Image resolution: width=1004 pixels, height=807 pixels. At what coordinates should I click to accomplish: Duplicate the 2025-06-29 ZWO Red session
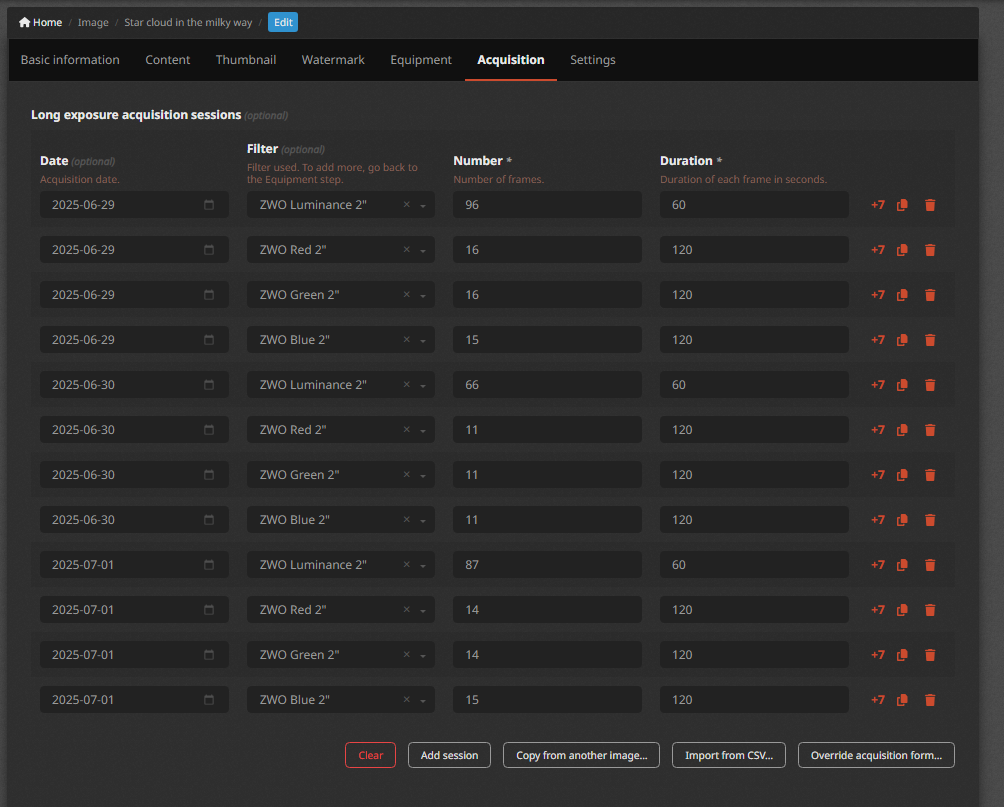902,250
